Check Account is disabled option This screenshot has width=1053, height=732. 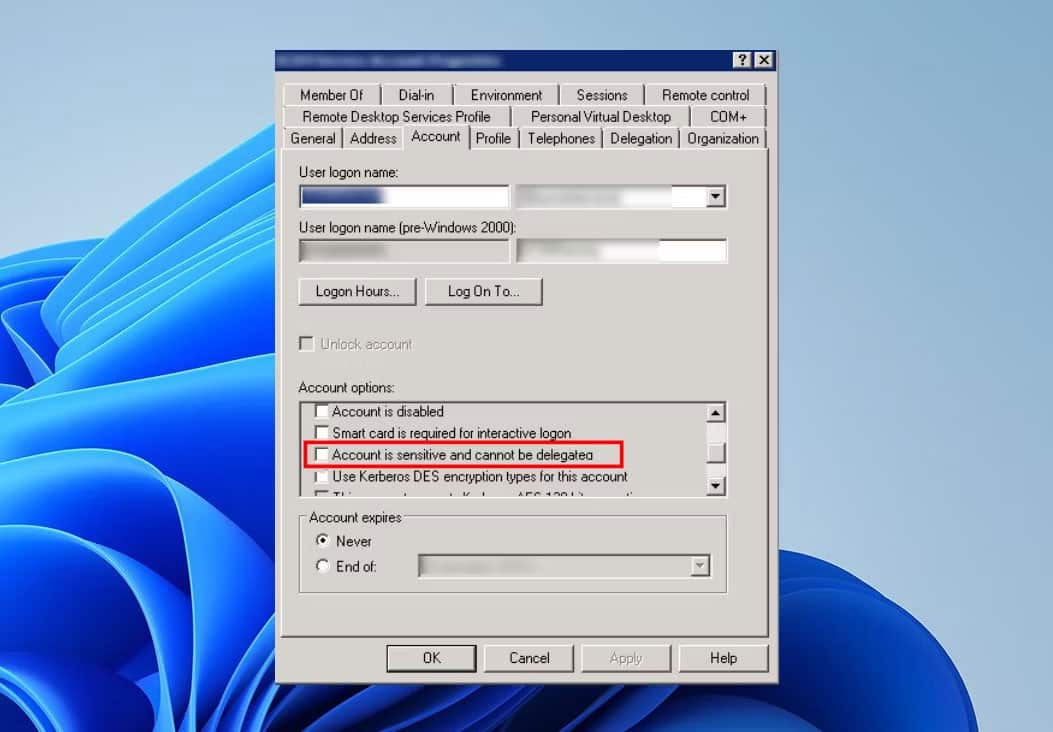[x=322, y=411]
